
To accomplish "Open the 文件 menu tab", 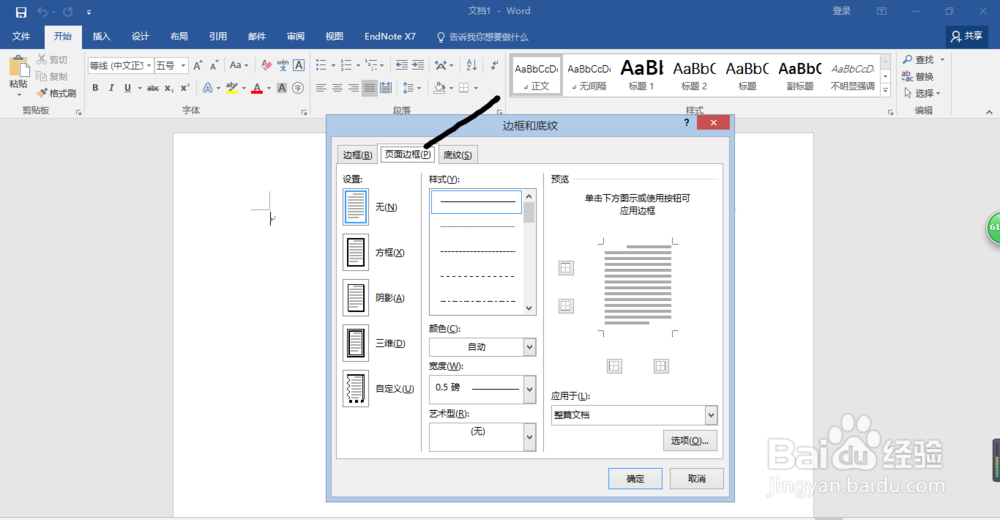I will [x=21, y=36].
